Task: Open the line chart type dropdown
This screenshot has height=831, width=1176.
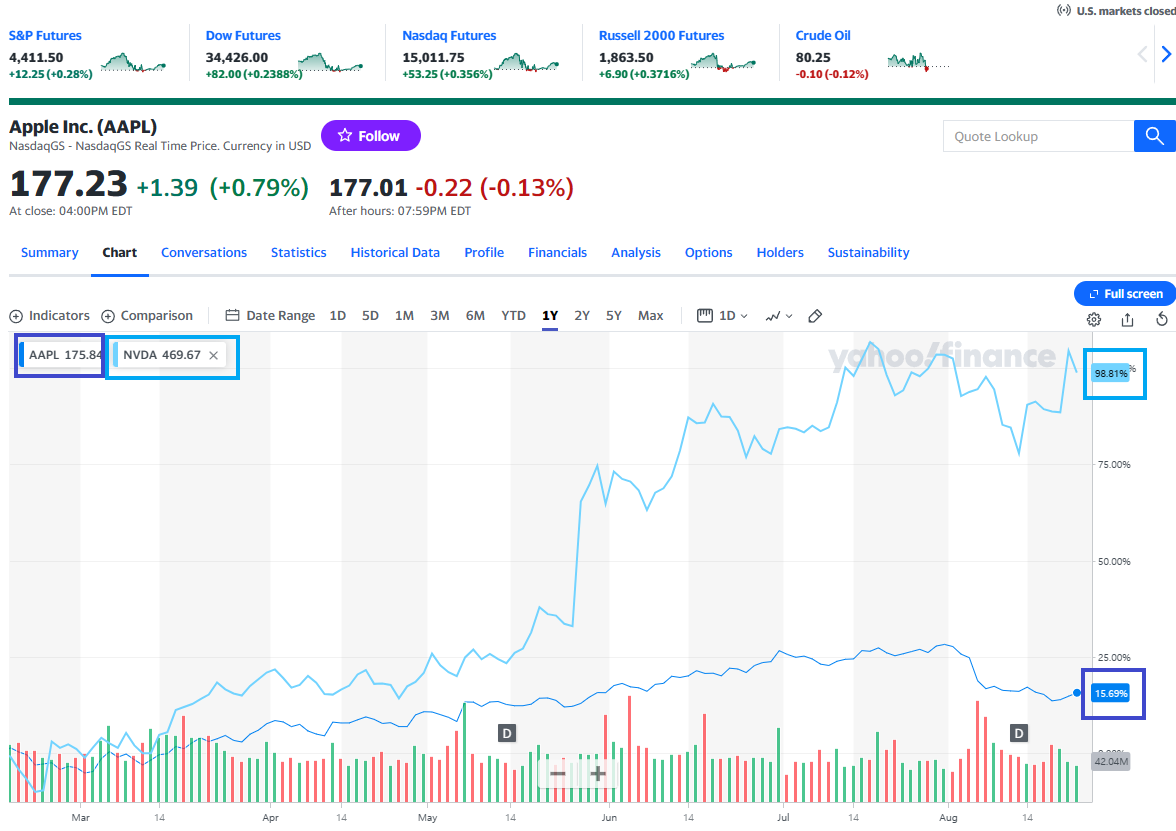Action: (x=778, y=316)
